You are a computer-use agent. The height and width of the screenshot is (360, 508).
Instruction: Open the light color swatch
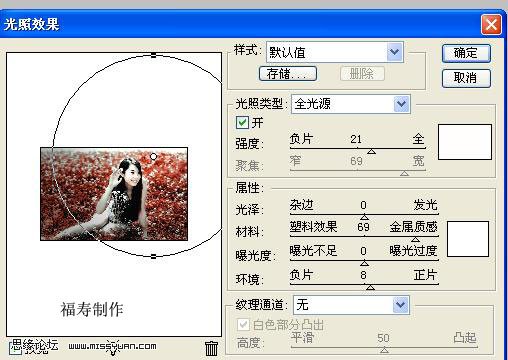465,142
